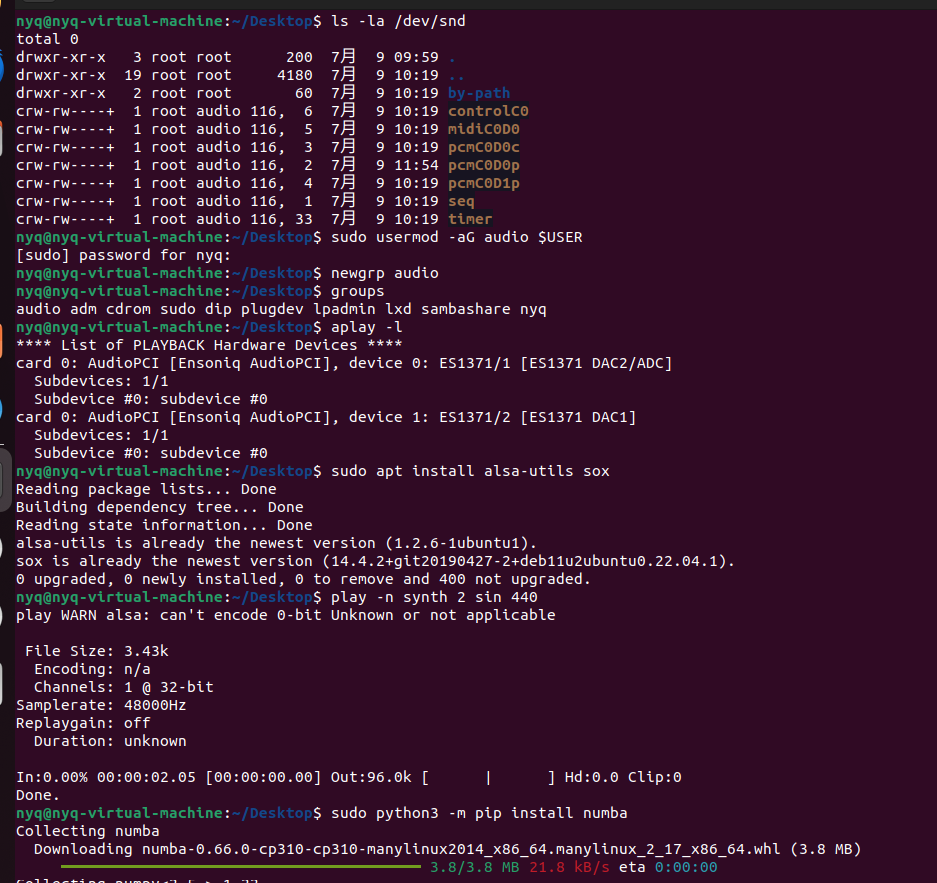
Task: Click the 'eta 0:00:00' value
Action: 667,867
